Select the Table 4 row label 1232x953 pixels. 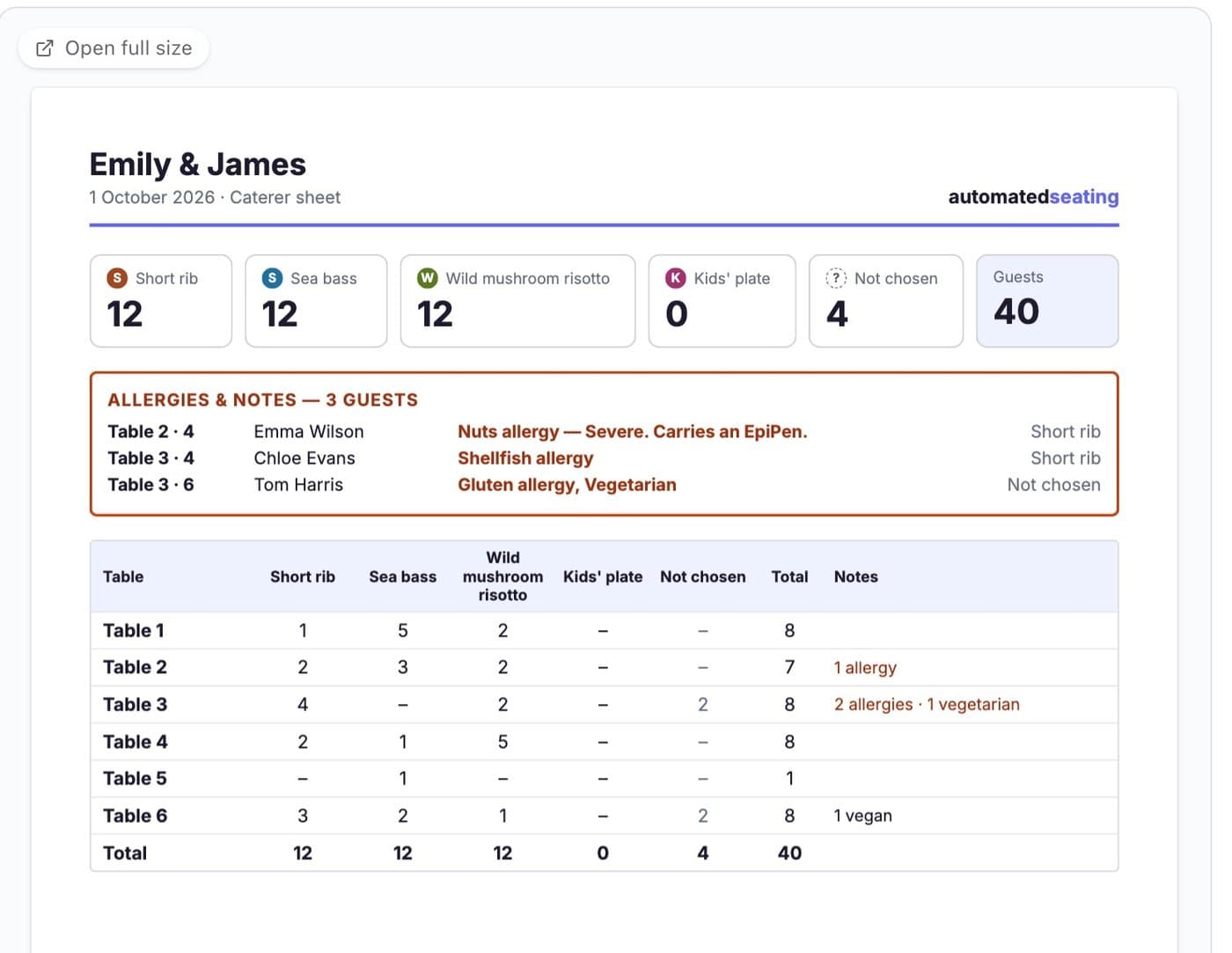[x=135, y=742]
